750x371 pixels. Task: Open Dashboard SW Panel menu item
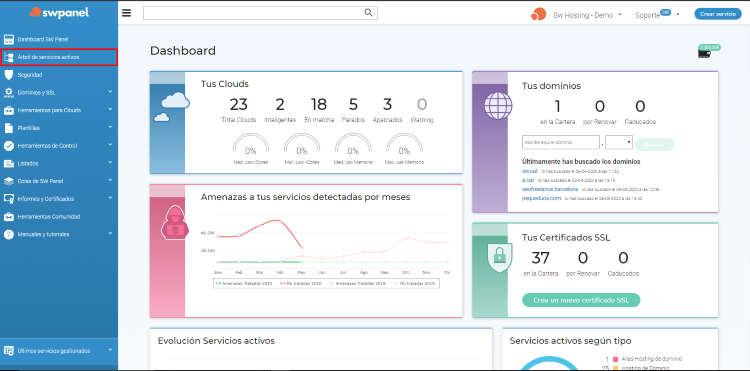point(59,39)
